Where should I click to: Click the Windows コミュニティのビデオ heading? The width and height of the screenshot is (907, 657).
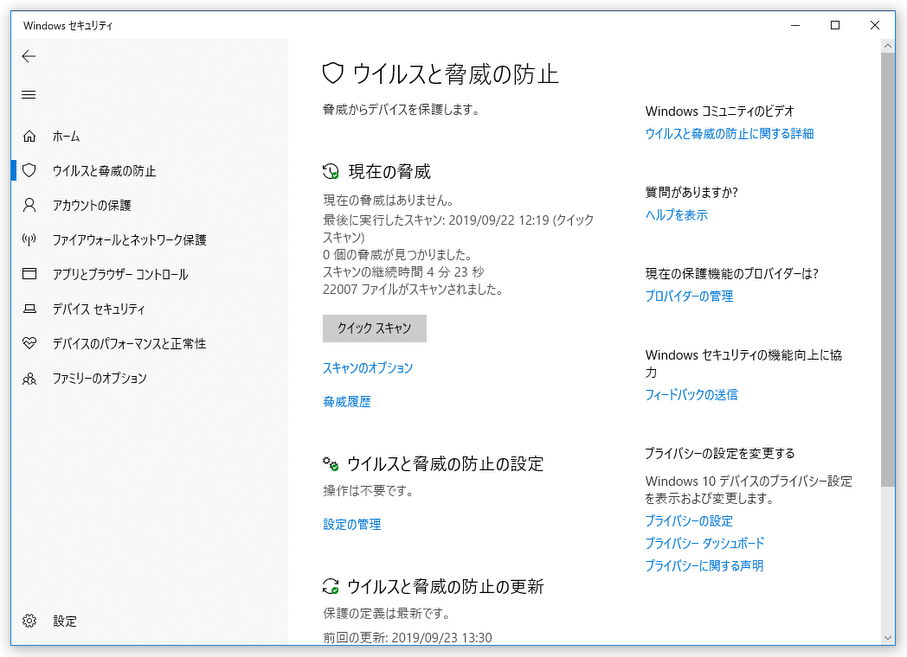tap(720, 111)
